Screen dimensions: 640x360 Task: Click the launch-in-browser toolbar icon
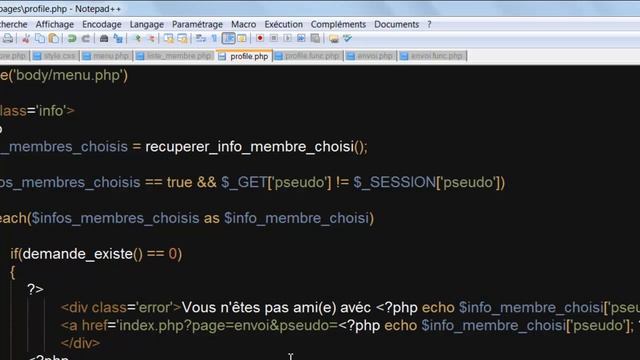334,38
